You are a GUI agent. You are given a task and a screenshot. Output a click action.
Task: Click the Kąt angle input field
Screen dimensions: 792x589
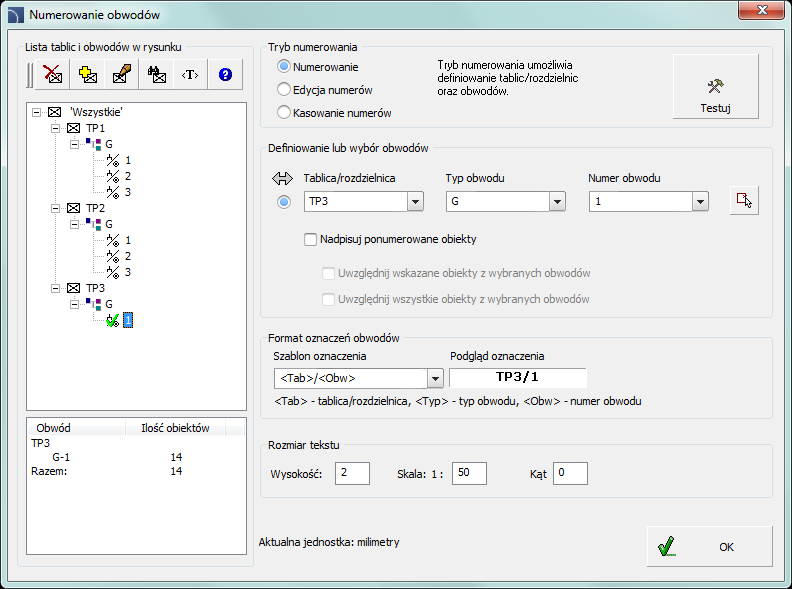pyautogui.click(x=570, y=473)
